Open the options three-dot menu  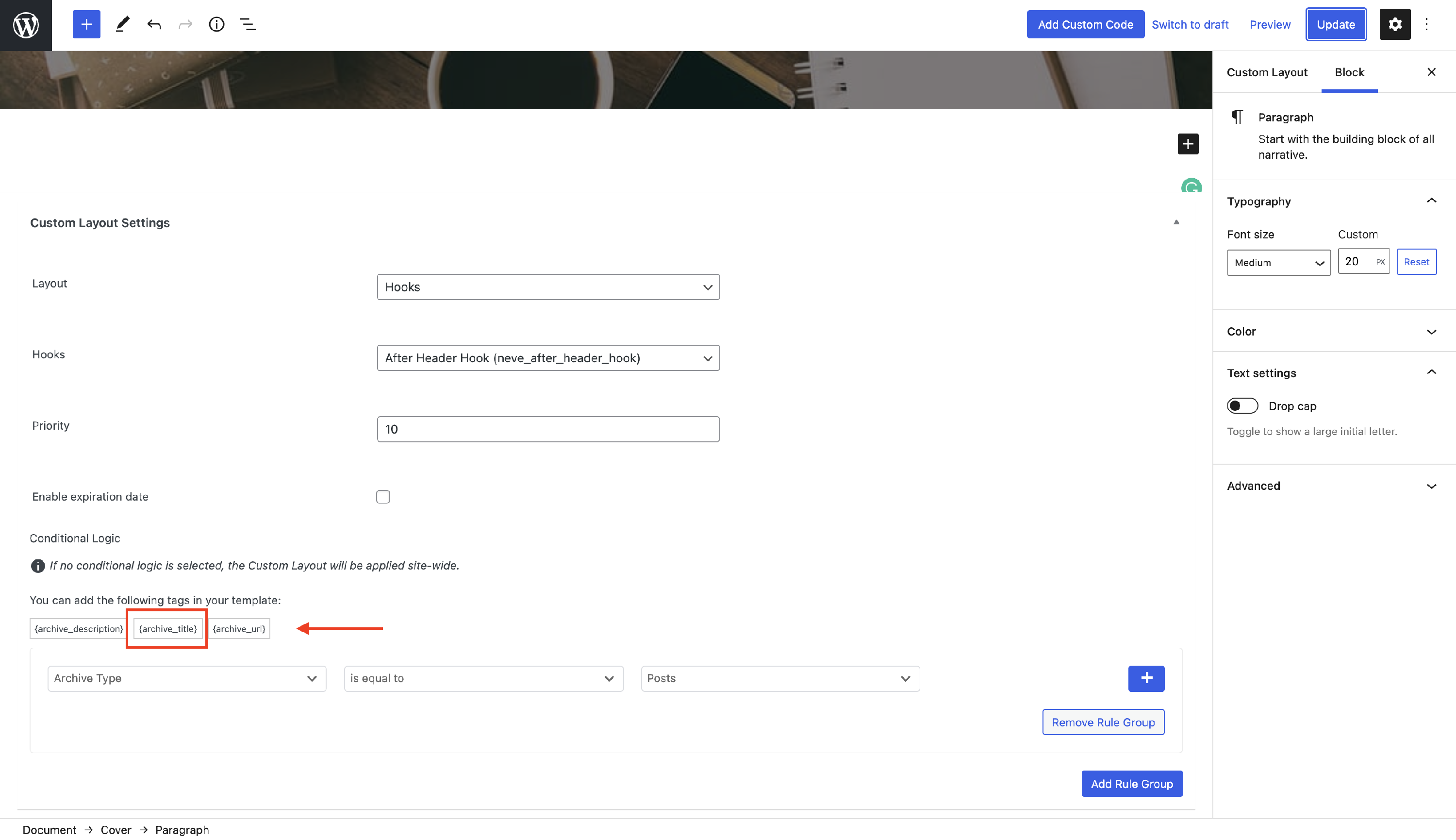pos(1427,24)
